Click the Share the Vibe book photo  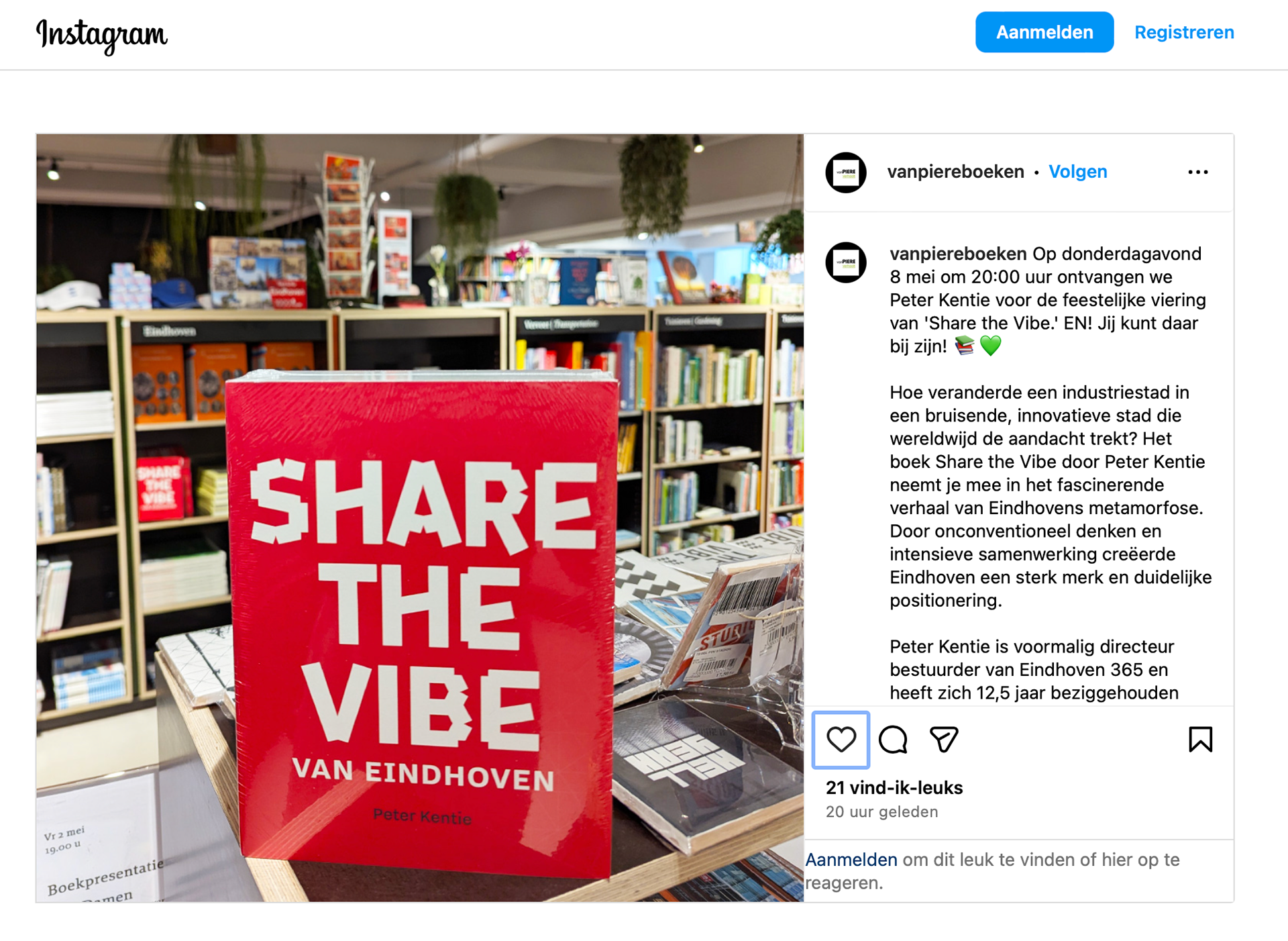click(x=420, y=517)
